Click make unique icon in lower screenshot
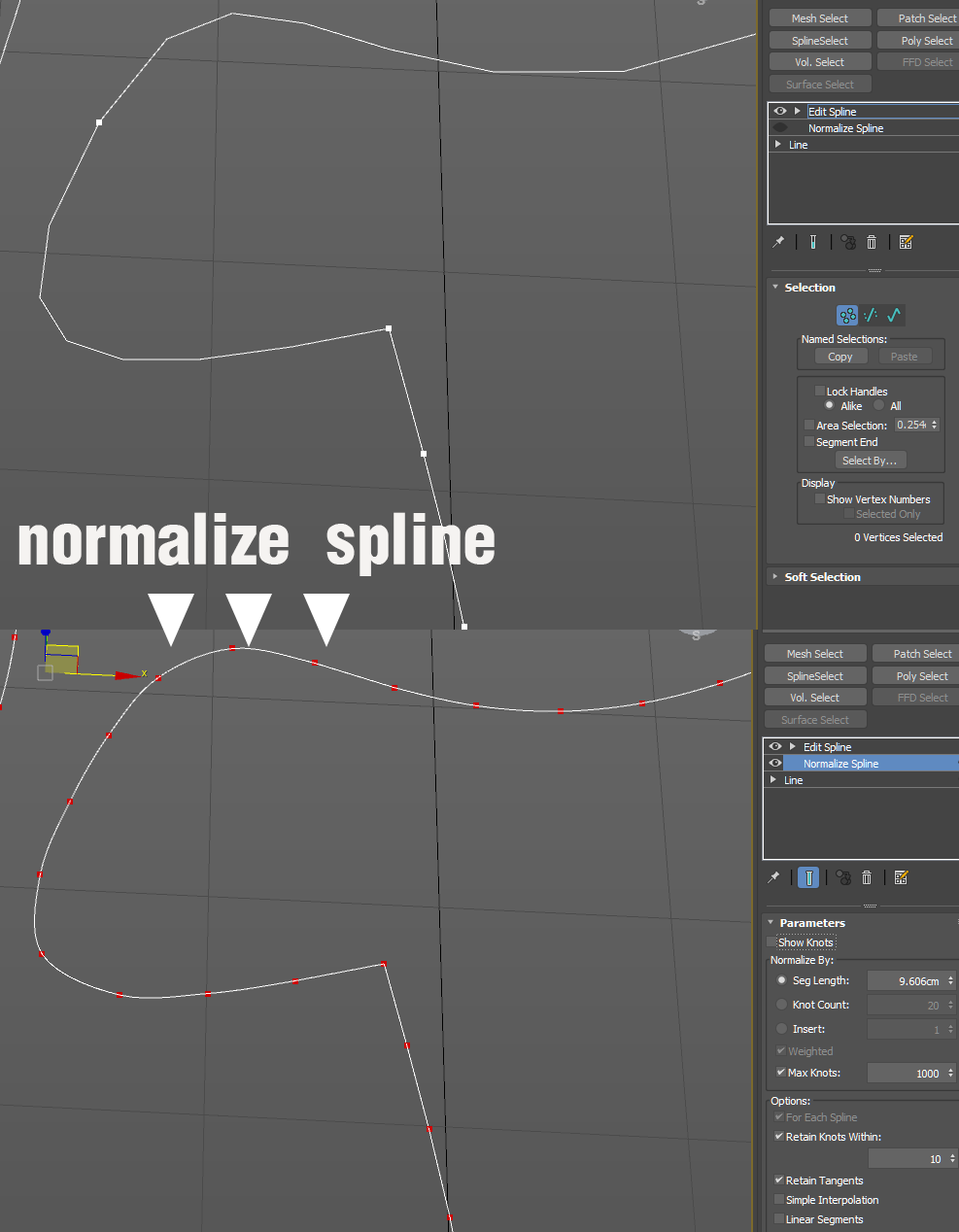The height and width of the screenshot is (1232, 959). [843, 877]
